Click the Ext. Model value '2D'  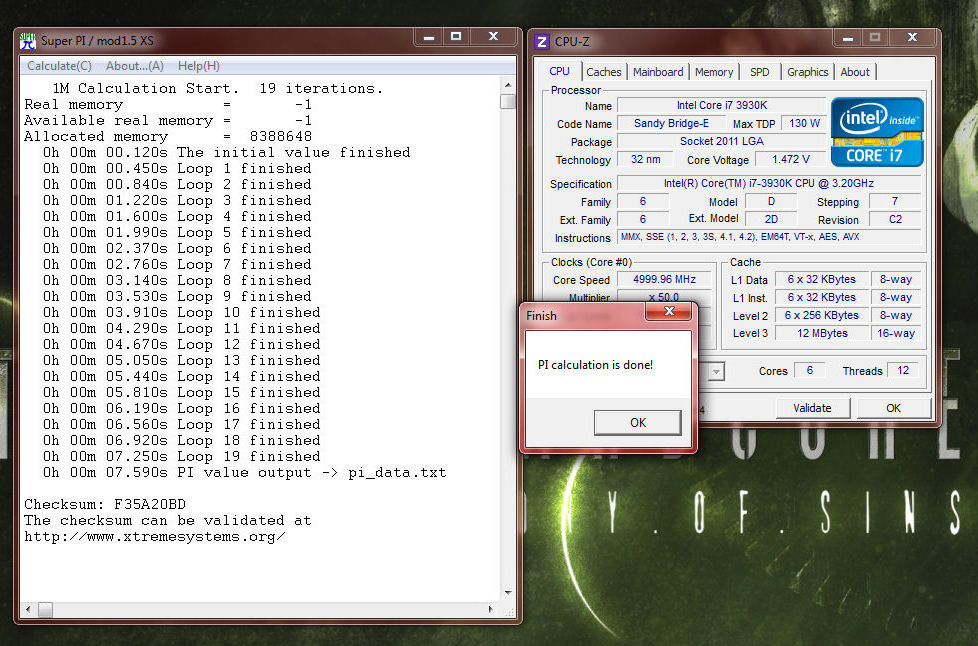771,219
